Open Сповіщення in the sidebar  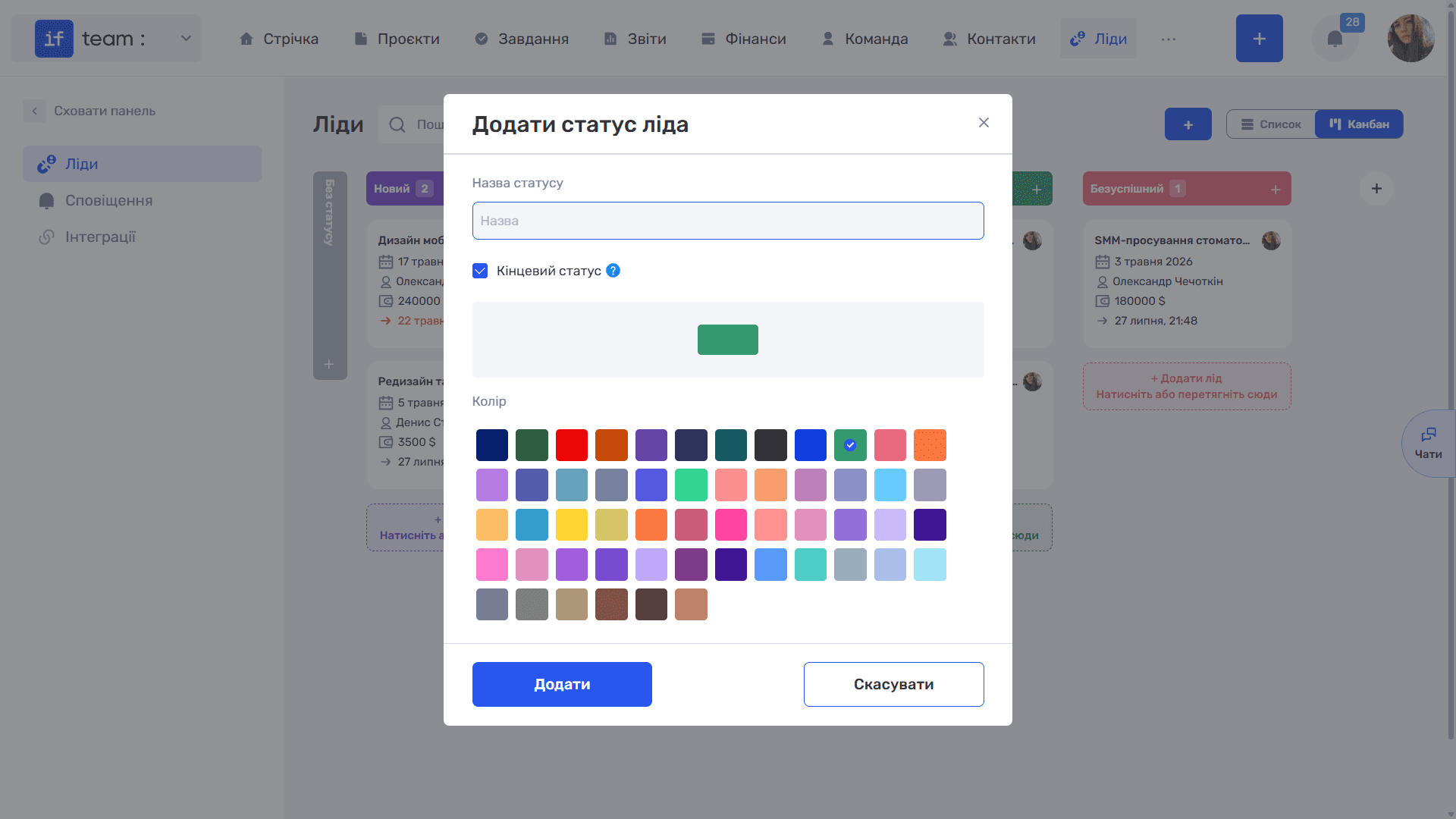click(142, 200)
